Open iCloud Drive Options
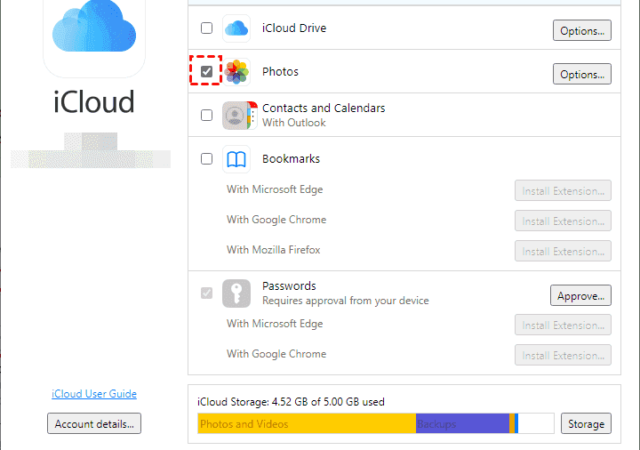 click(582, 31)
